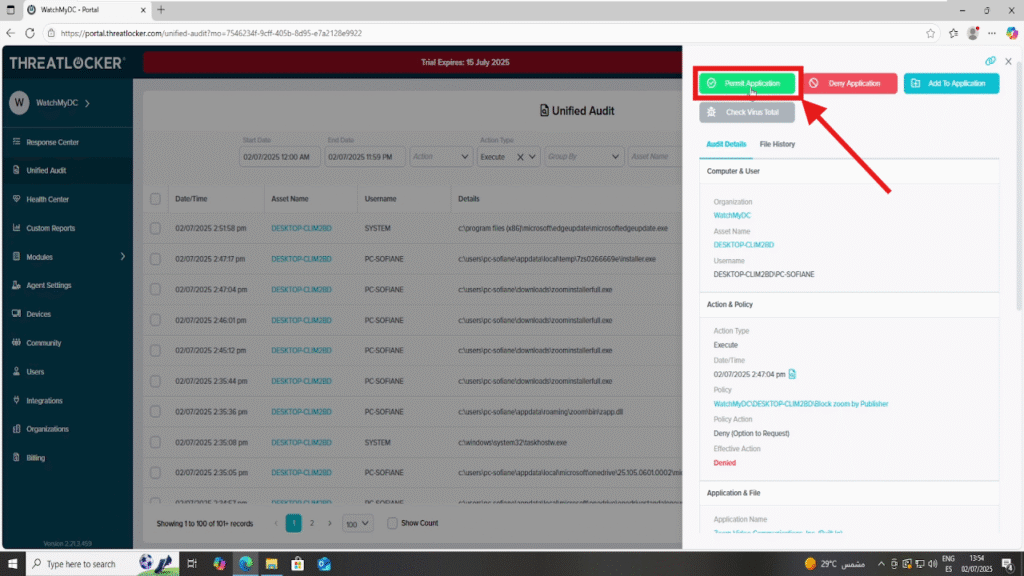Screen dimensions: 1024x576
Task: Open the Action filter dropdown
Action: point(441,157)
